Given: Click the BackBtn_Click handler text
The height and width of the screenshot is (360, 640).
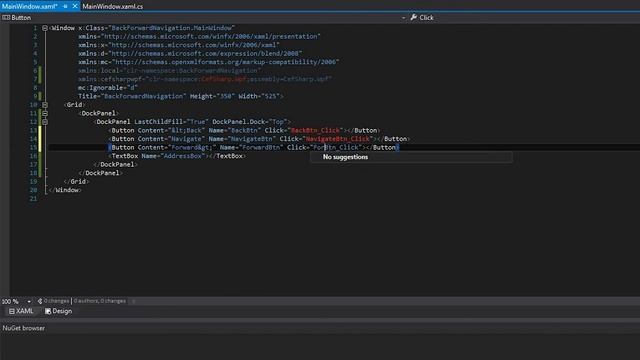Looking at the screenshot, I should [316, 130].
